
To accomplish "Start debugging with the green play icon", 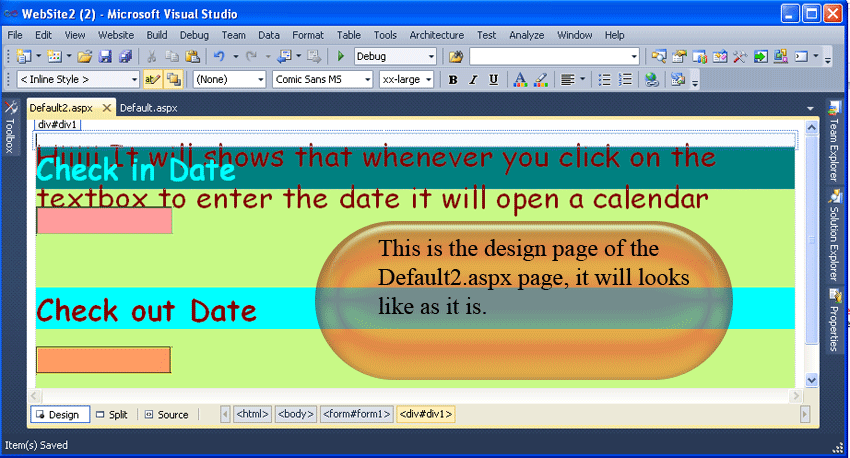I will coord(340,56).
